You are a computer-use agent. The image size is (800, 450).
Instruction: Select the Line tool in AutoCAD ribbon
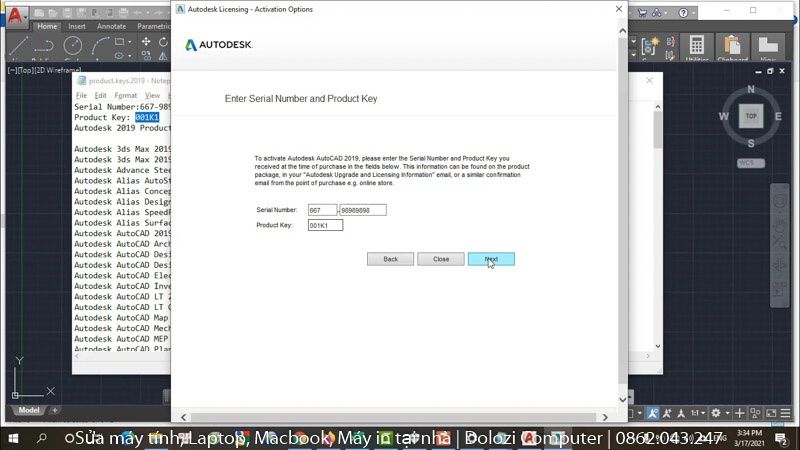18,46
